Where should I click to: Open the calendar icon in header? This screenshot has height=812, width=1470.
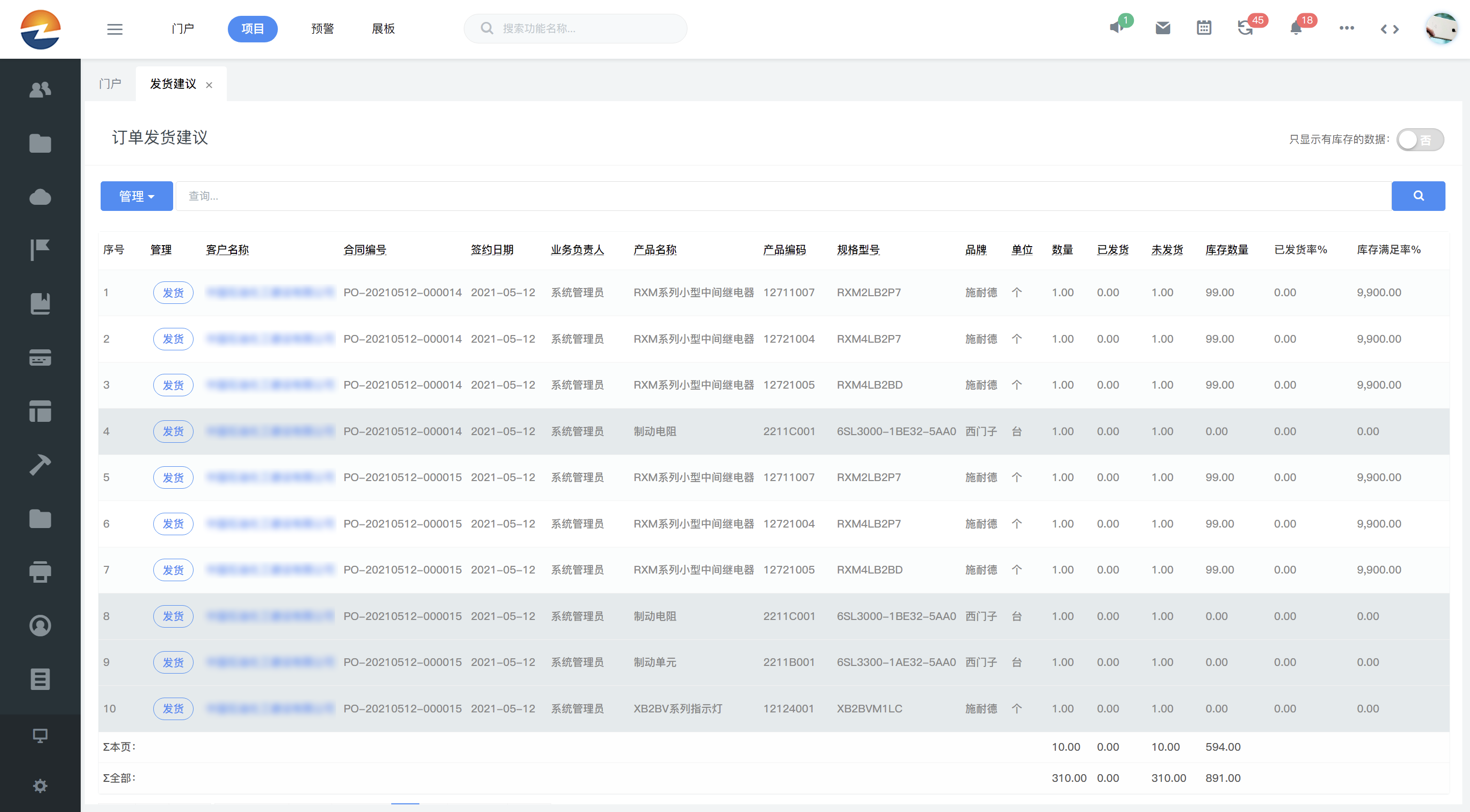click(1203, 28)
